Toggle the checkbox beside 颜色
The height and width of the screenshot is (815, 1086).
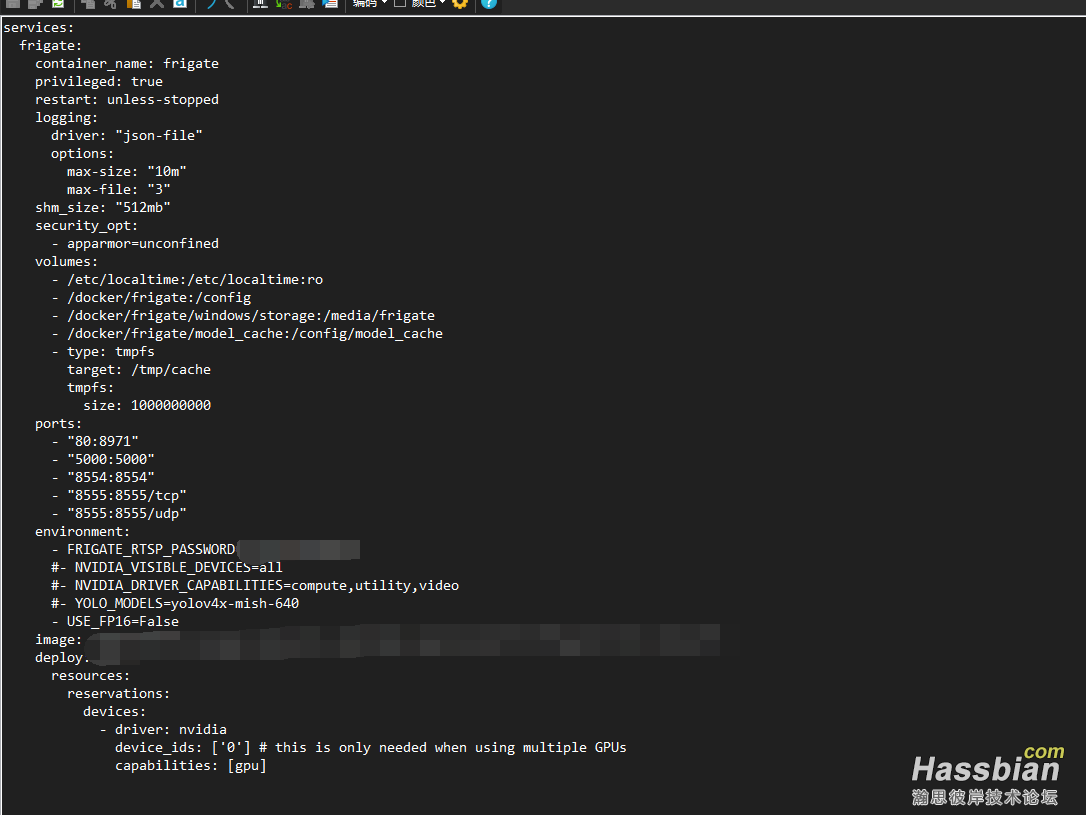point(400,3)
